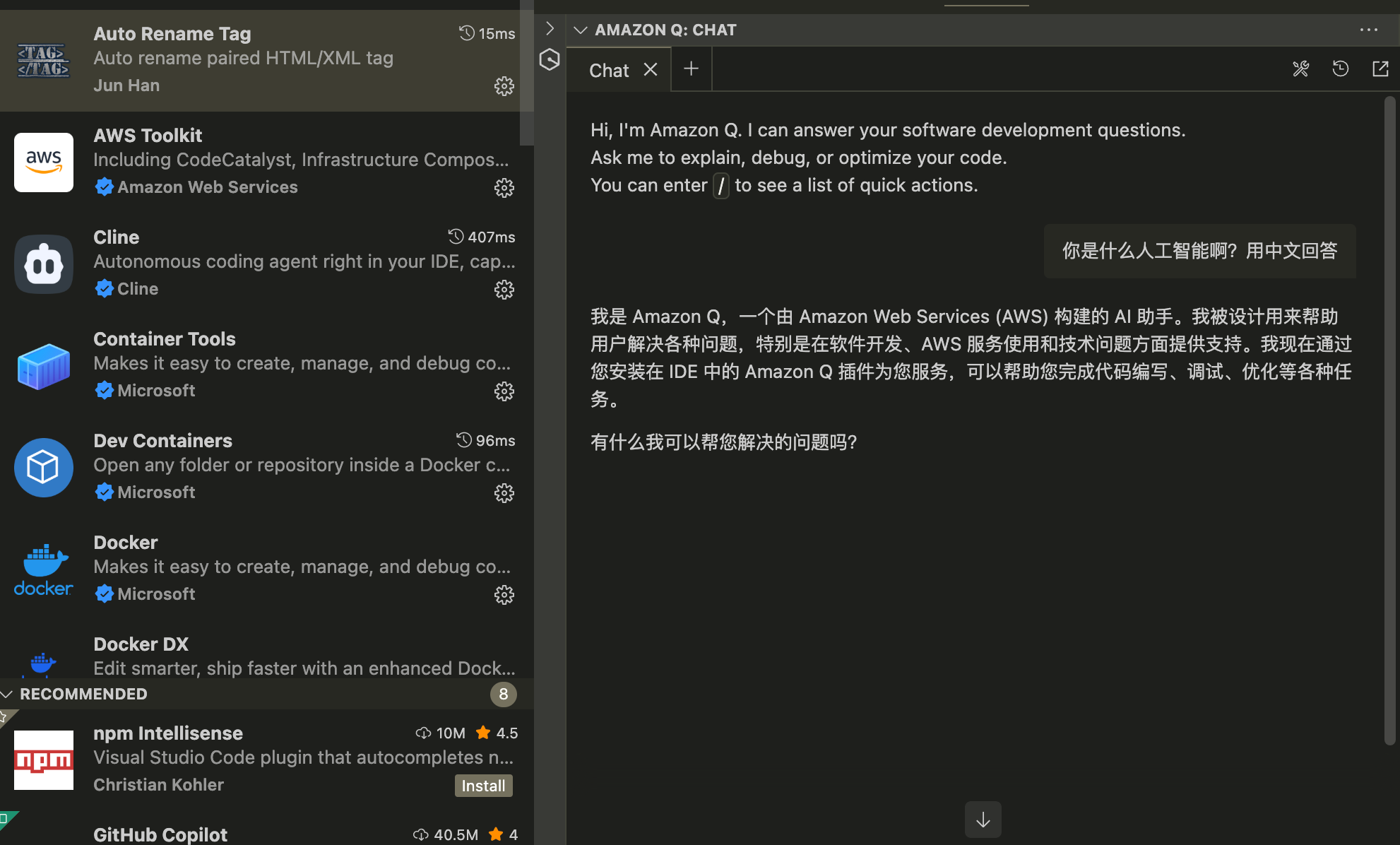Viewport: 1400px width, 845px height.
Task: Open the Amazon Q panel more actions menu
Action: tap(1368, 30)
